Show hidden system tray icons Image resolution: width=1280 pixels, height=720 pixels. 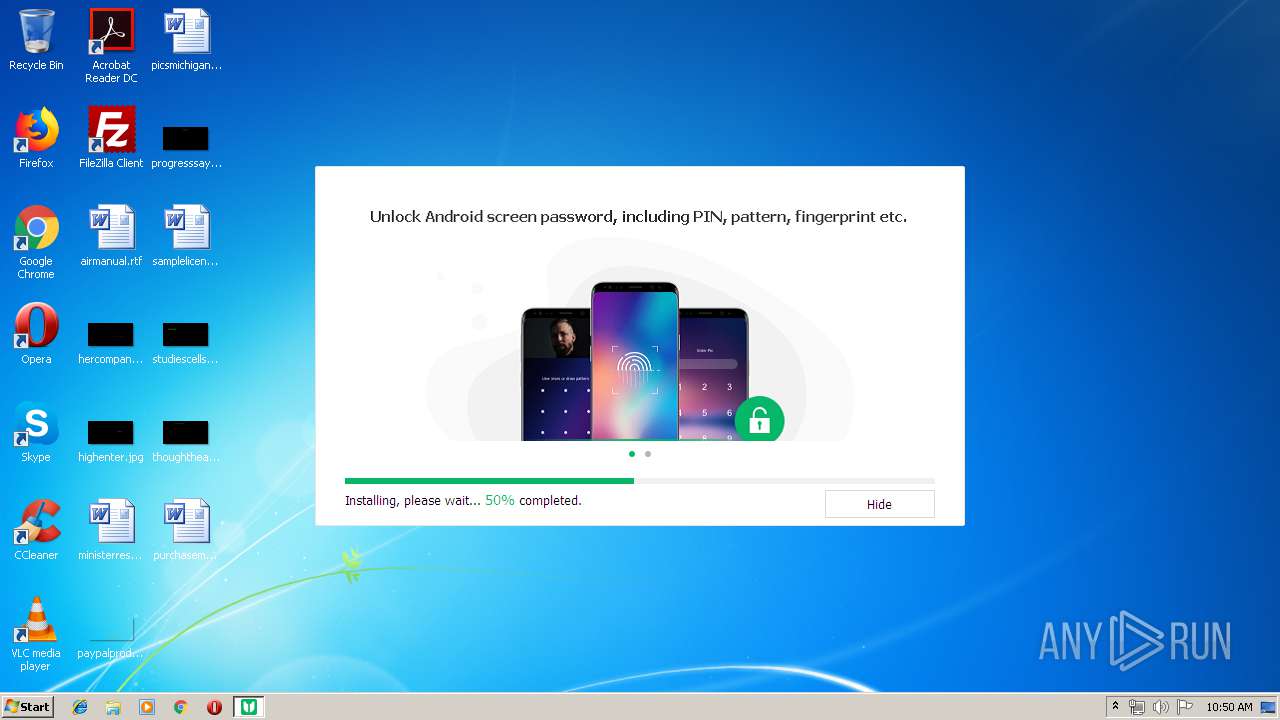pyautogui.click(x=1116, y=707)
